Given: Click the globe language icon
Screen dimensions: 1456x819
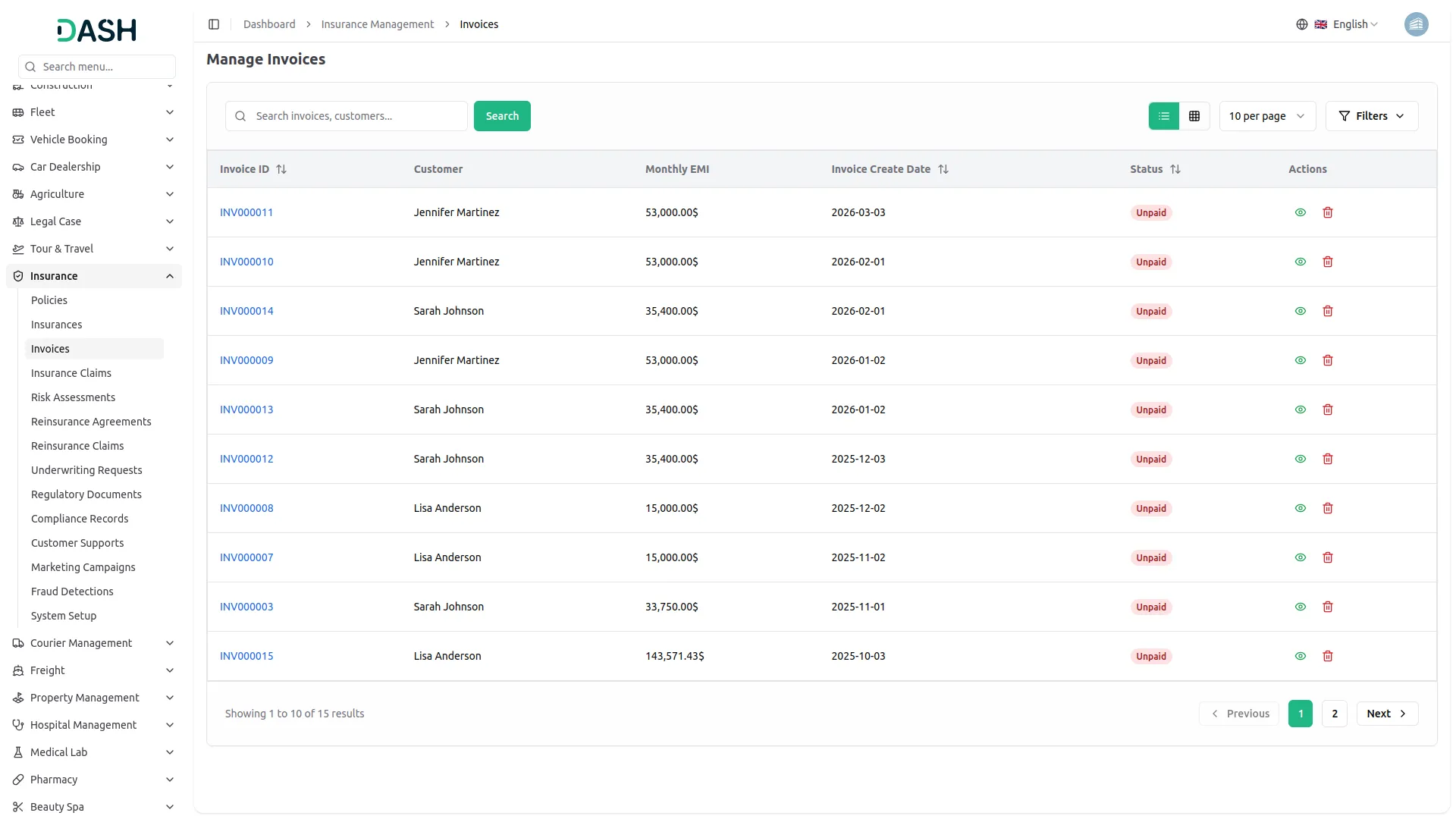Looking at the screenshot, I should pyautogui.click(x=1302, y=24).
